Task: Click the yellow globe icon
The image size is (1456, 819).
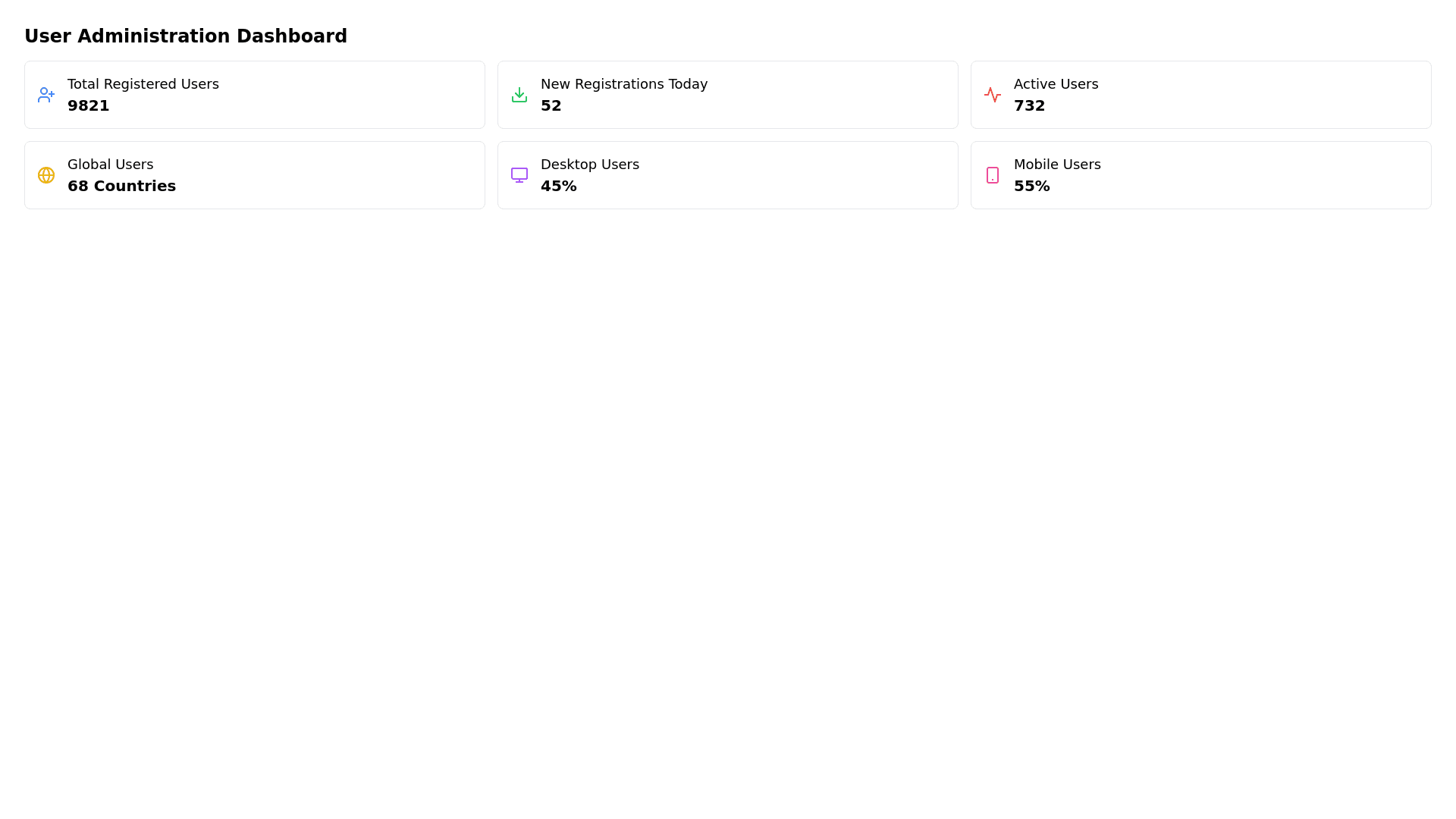Action: click(45, 175)
